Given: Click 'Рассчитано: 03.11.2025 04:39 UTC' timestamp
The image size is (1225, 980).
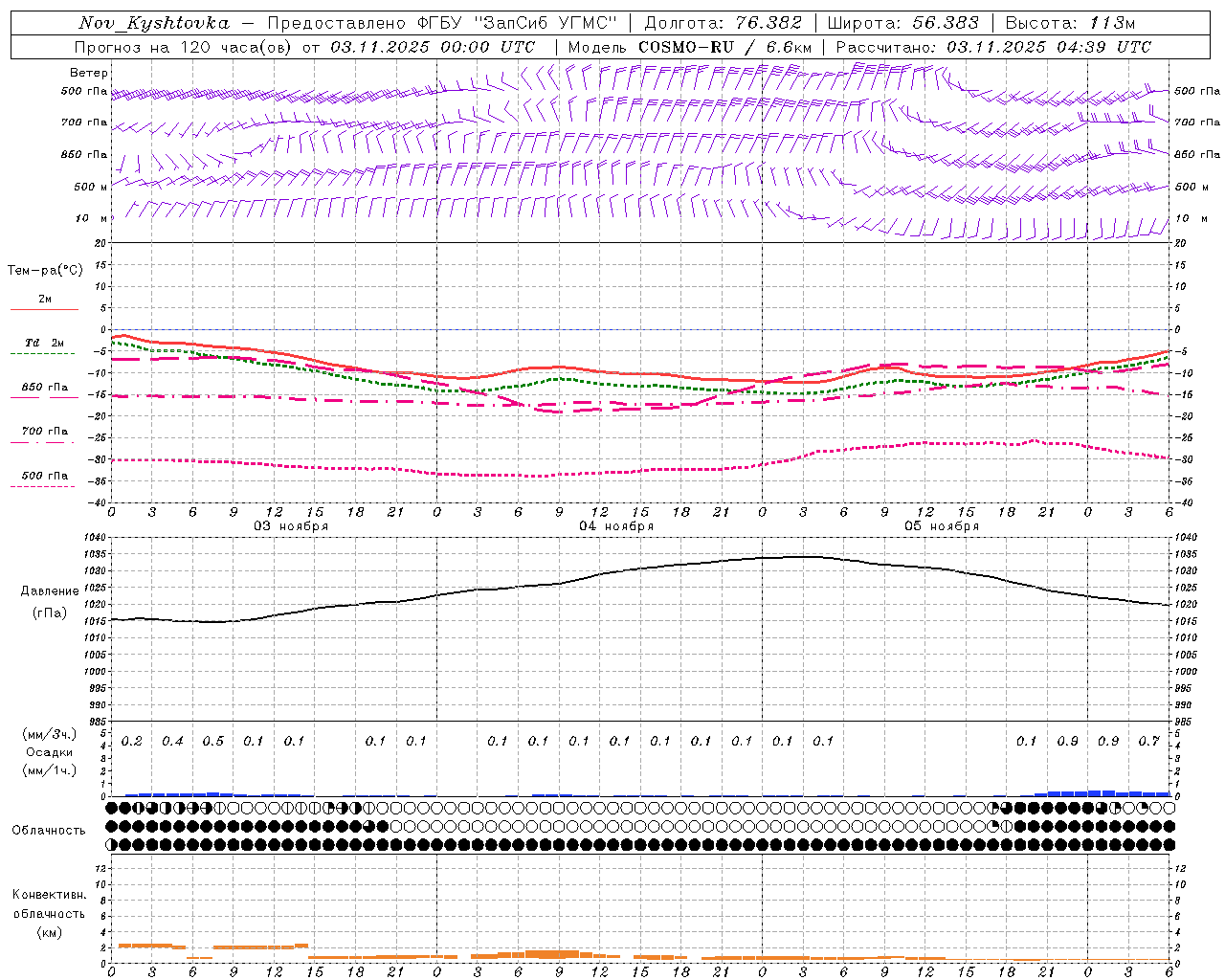Looking at the screenshot, I should coord(993,47).
